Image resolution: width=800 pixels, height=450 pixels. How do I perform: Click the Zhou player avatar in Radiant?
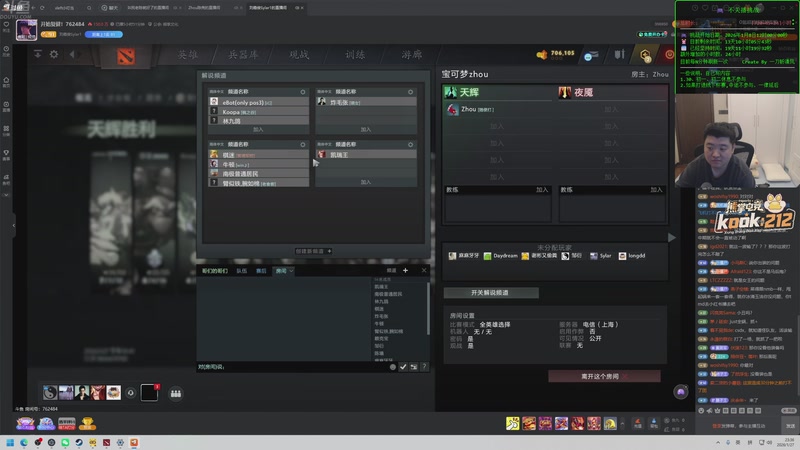[x=453, y=110]
